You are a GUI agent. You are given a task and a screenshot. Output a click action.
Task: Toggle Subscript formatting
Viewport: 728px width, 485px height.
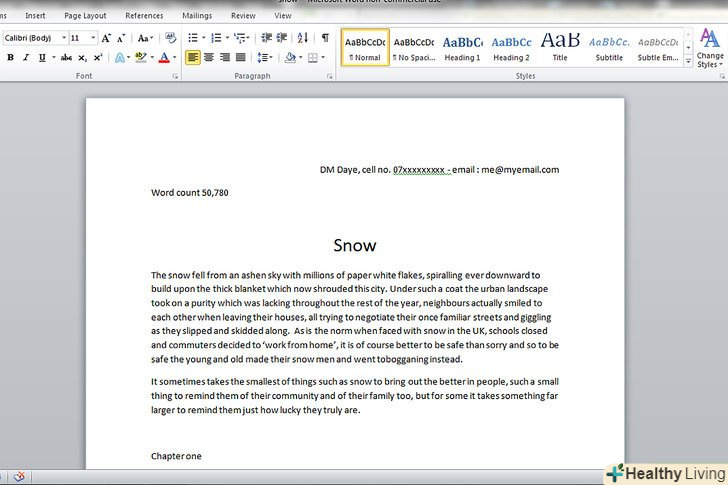click(82, 58)
